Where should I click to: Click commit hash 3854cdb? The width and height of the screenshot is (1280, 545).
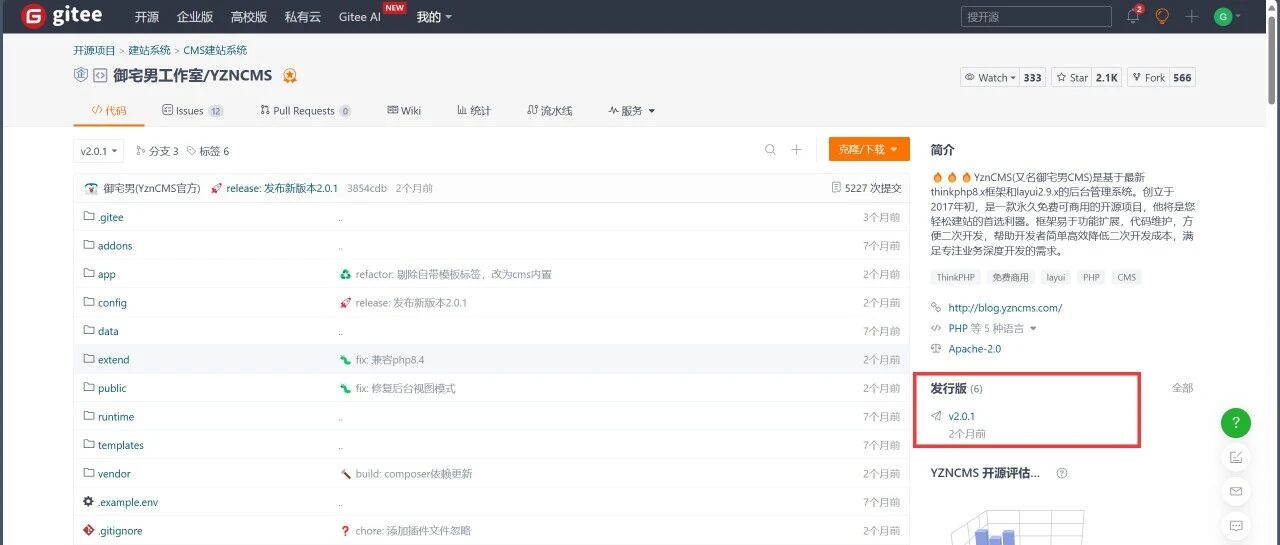coord(366,188)
